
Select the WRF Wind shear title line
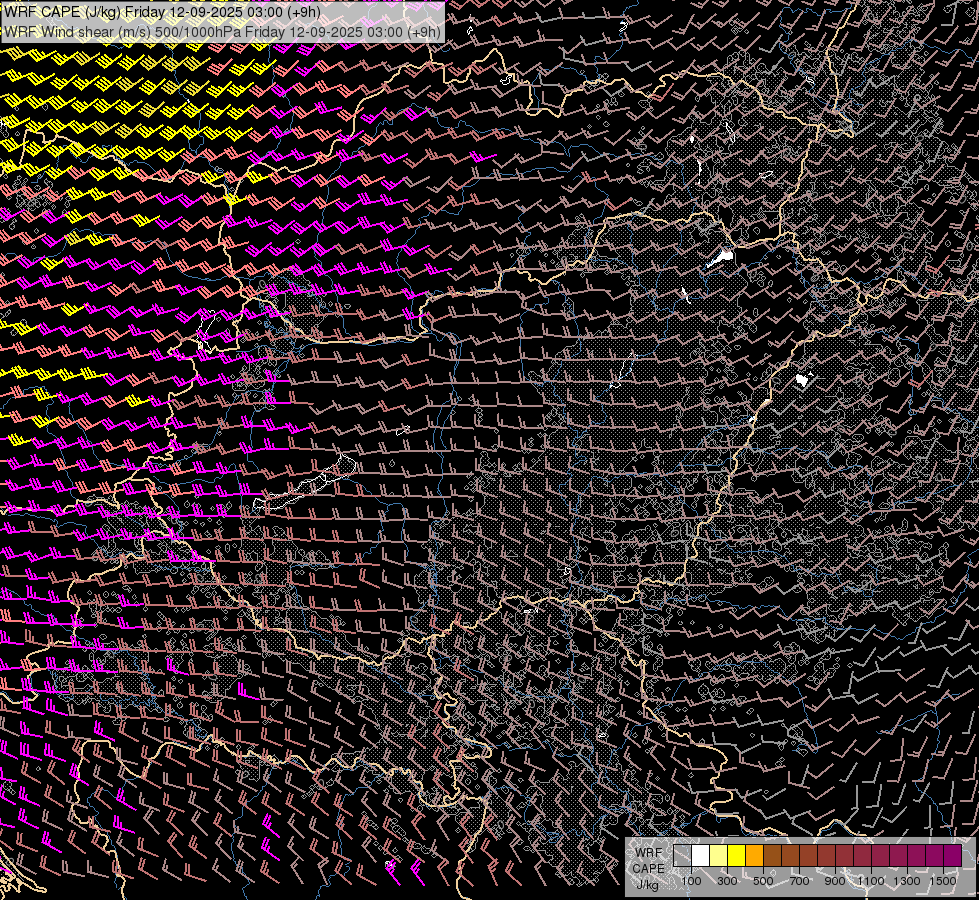222,32
